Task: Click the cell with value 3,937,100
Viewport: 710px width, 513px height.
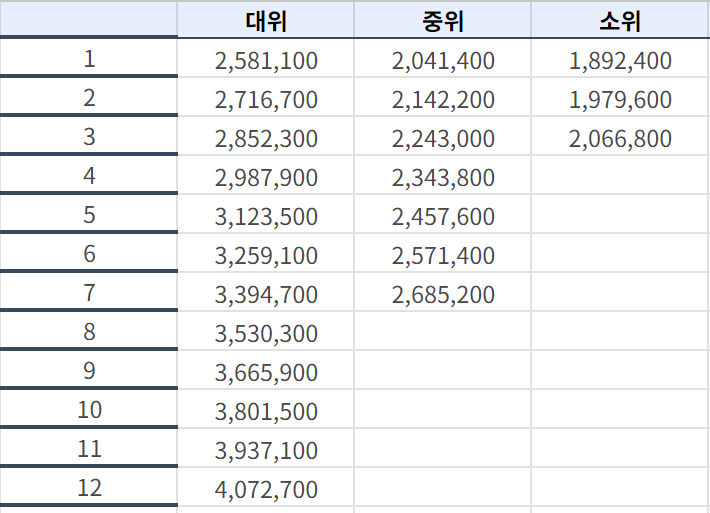Action: pyautogui.click(x=266, y=448)
